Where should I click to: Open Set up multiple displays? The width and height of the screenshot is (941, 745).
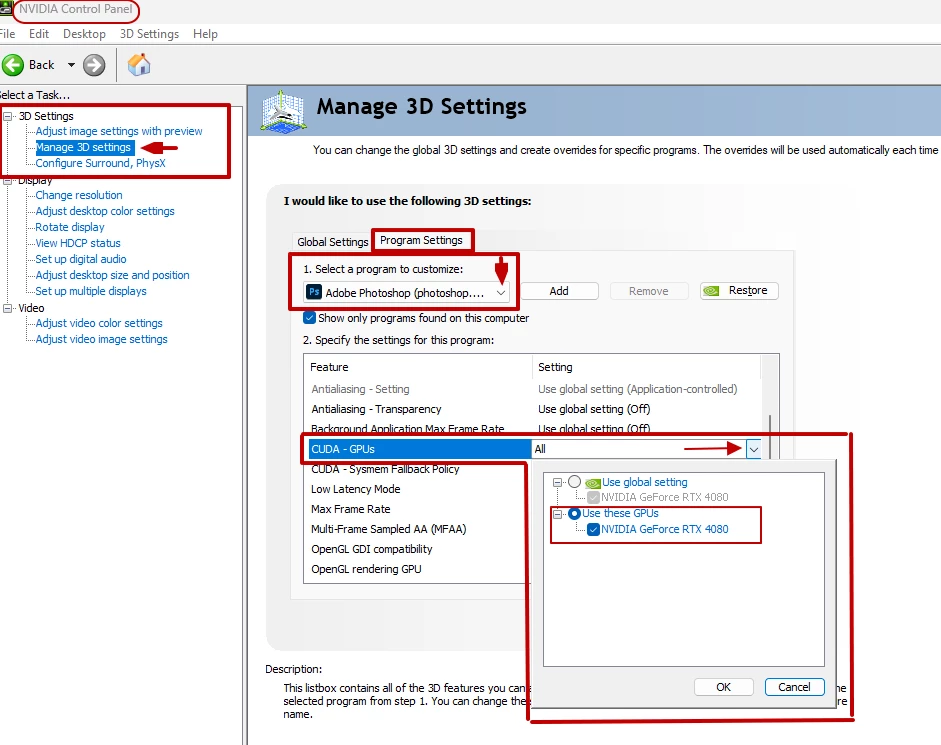point(91,291)
